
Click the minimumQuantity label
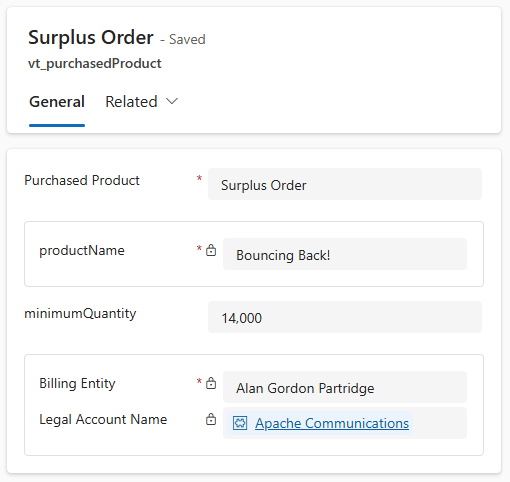(80, 314)
